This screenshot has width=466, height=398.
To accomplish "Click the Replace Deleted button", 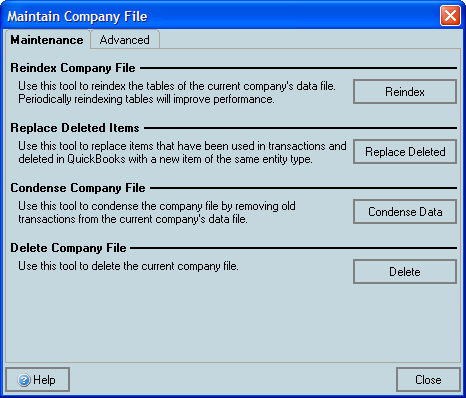I will coord(405,152).
